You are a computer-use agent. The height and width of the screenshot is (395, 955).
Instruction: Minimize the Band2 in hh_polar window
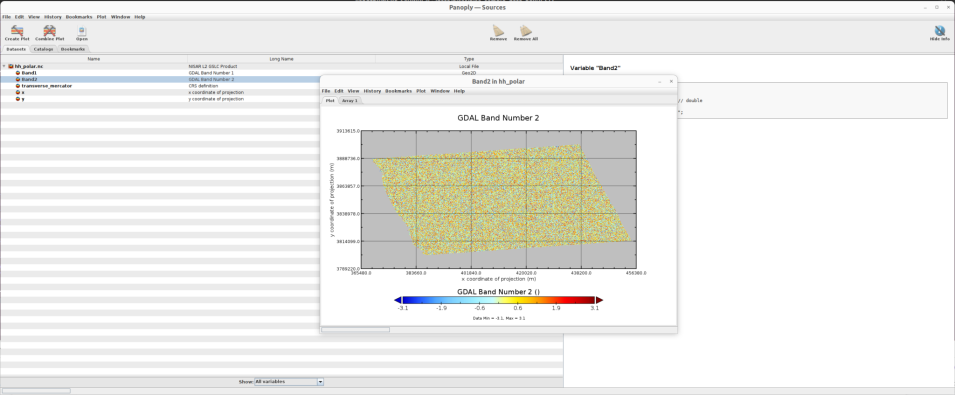(660, 81)
